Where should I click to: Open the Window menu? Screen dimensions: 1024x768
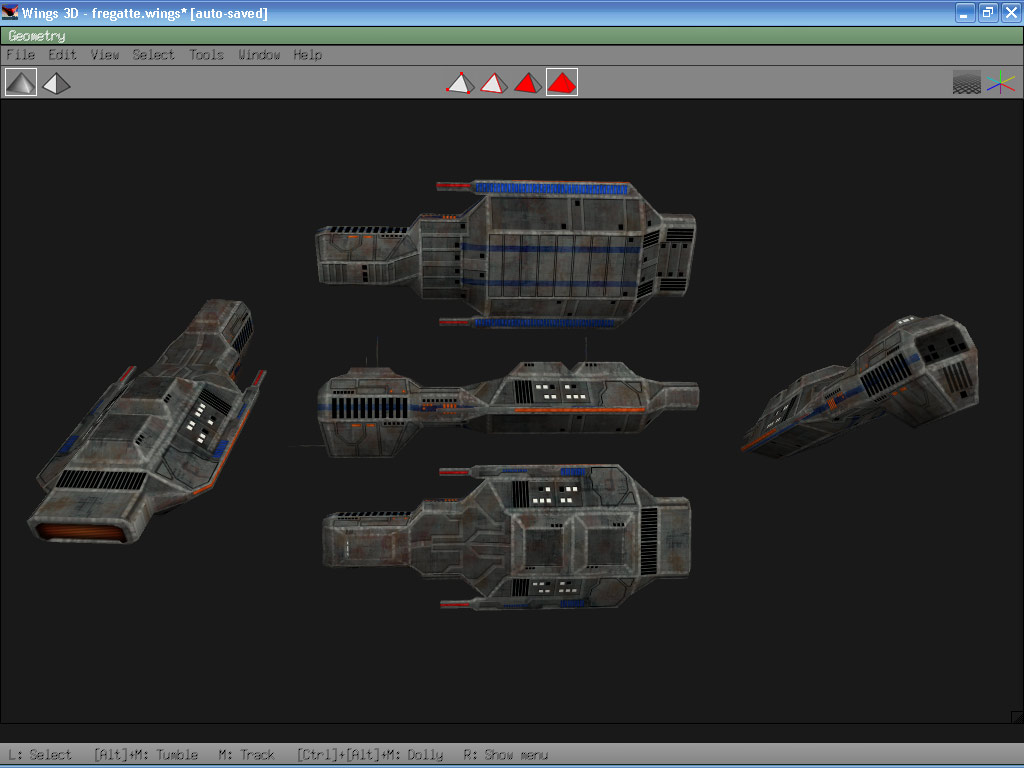click(x=258, y=55)
